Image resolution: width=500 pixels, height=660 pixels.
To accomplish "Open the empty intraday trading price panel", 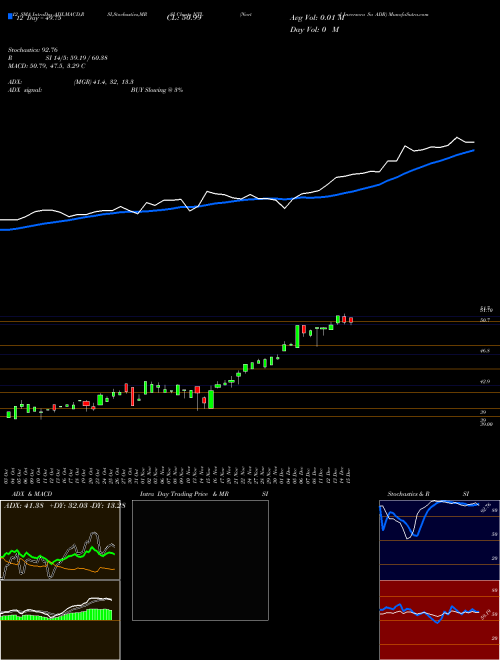I will [200, 560].
